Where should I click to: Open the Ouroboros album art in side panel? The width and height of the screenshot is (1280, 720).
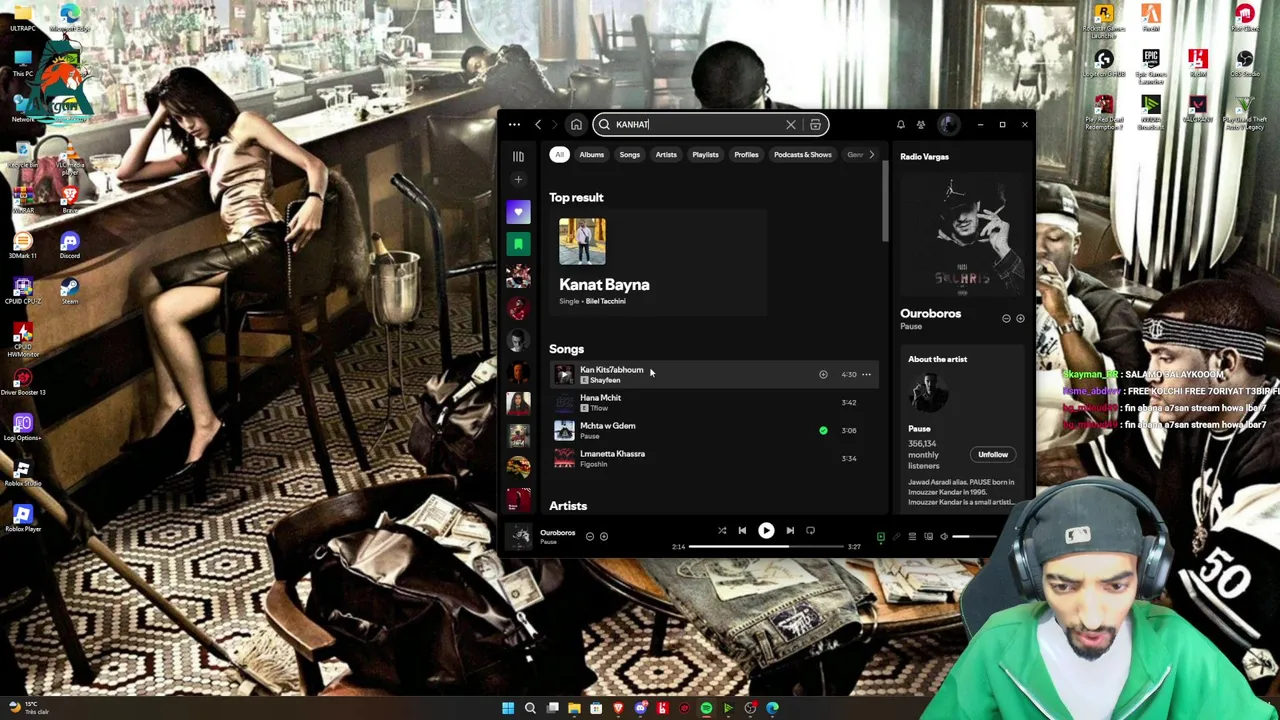(x=962, y=235)
